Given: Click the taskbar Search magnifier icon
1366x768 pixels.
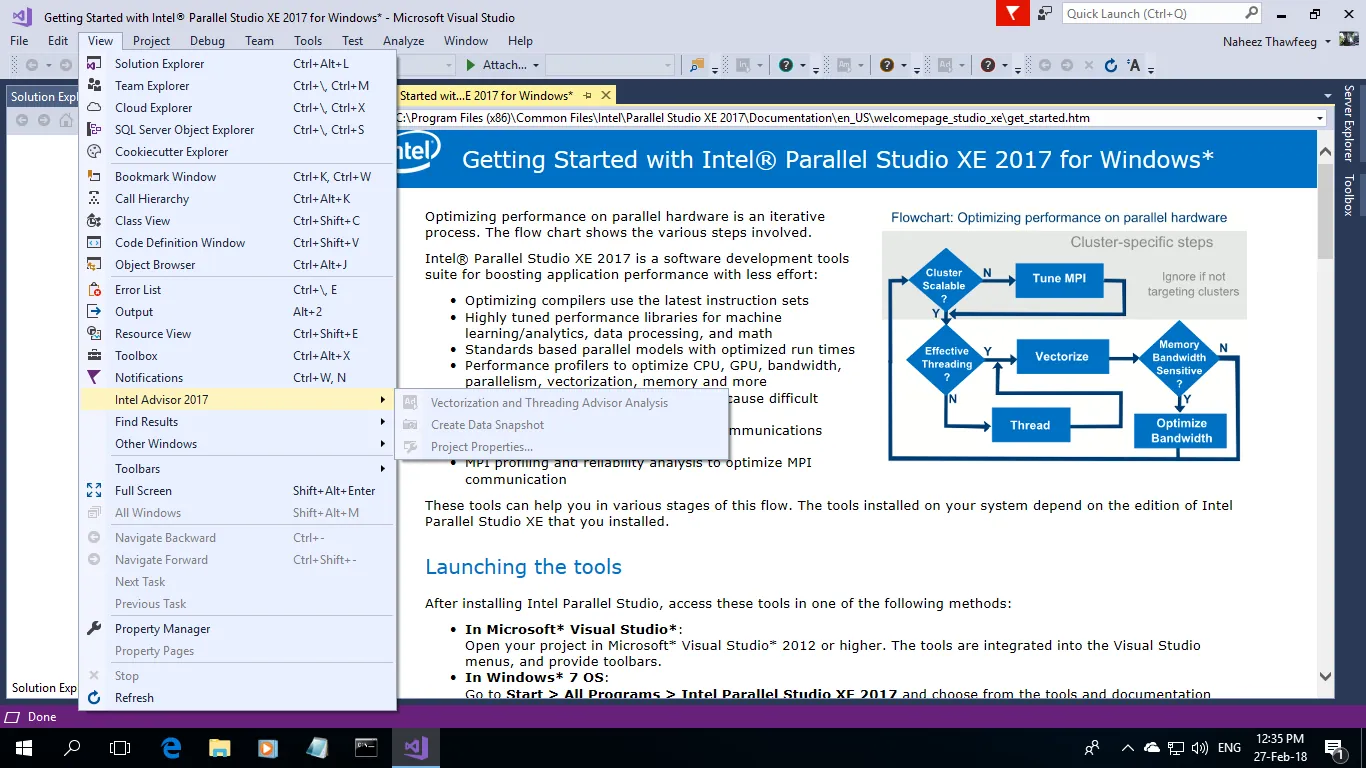Looking at the screenshot, I should 72,747.
